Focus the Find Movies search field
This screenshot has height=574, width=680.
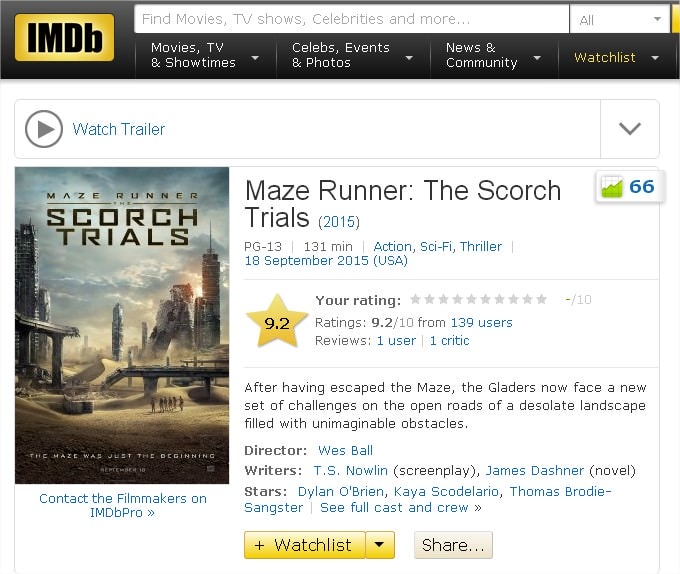coord(352,19)
